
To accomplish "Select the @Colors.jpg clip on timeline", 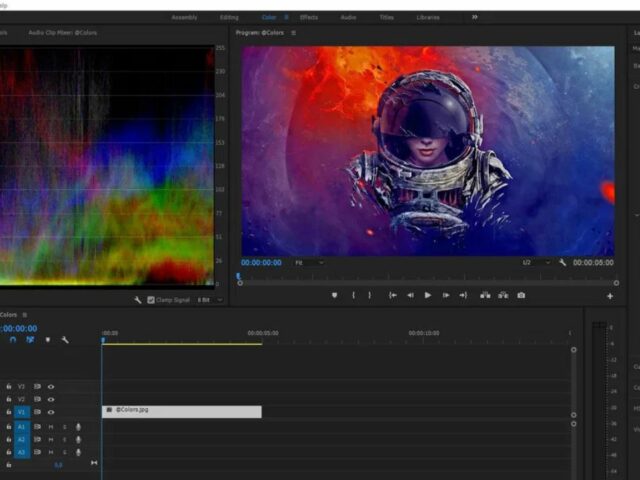I will [181, 411].
